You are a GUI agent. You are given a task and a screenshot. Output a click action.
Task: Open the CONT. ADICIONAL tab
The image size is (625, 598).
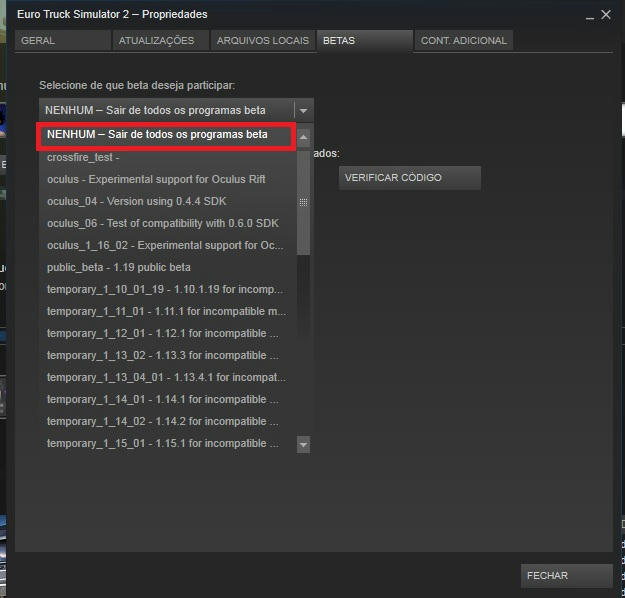[464, 41]
